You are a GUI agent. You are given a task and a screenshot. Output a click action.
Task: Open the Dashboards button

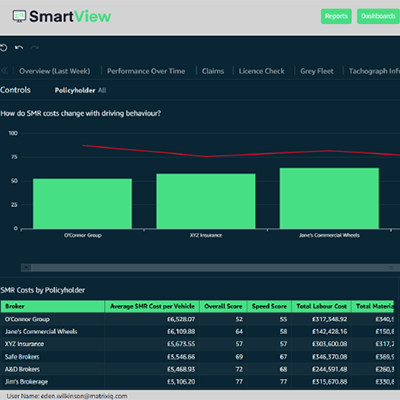[378, 16]
